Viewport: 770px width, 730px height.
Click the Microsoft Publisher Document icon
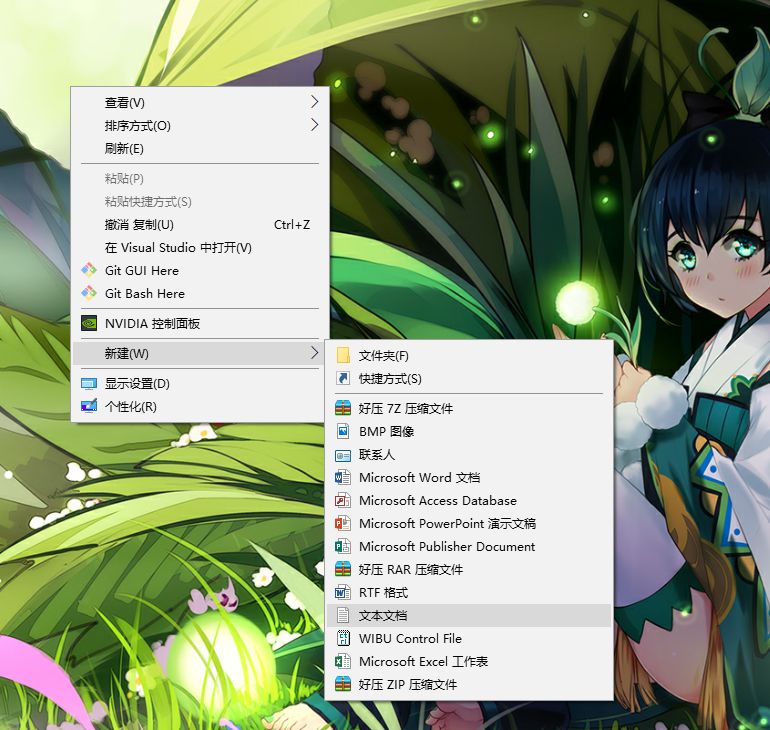click(343, 546)
